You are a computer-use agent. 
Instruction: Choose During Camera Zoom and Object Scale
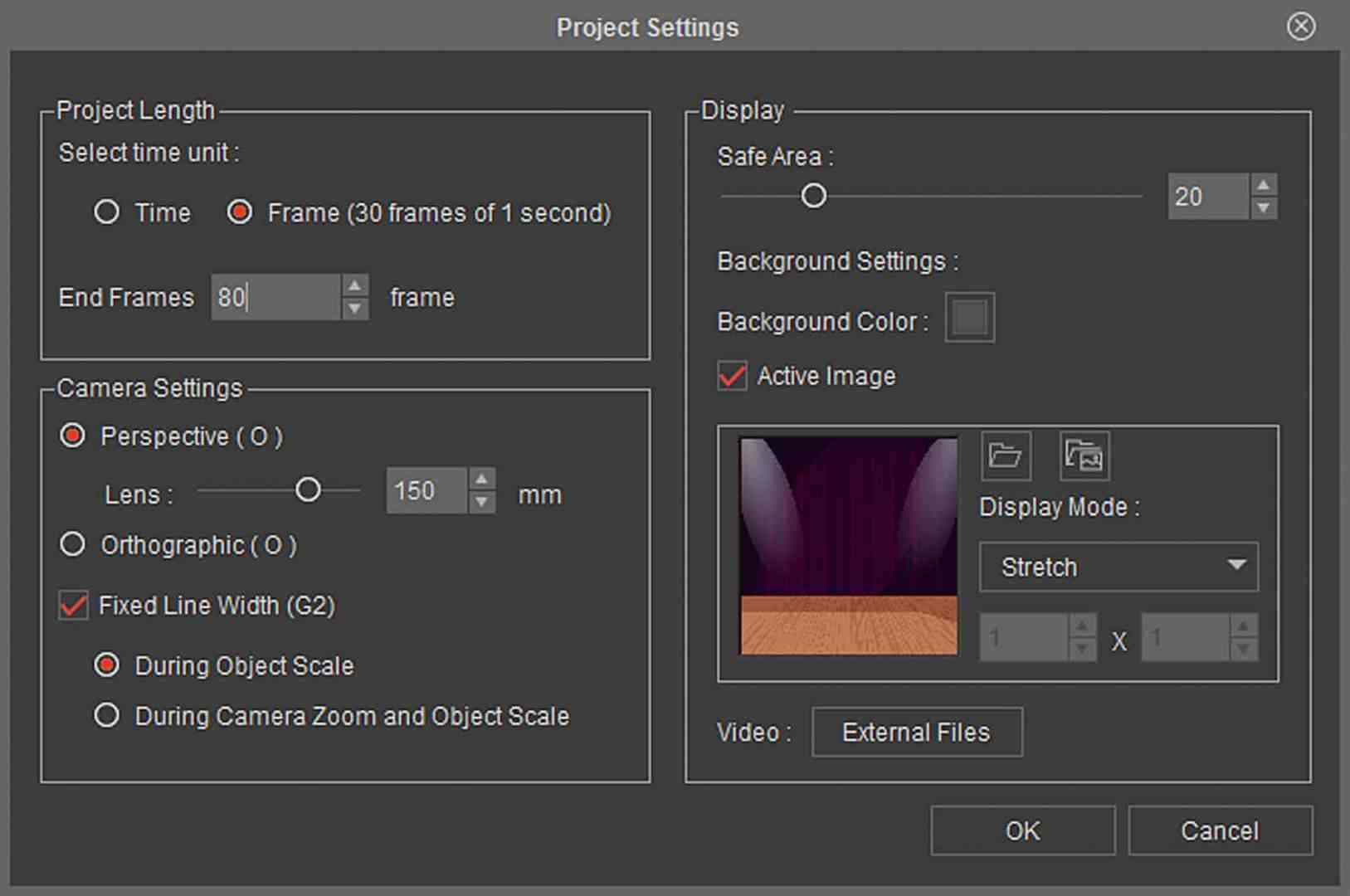107,715
